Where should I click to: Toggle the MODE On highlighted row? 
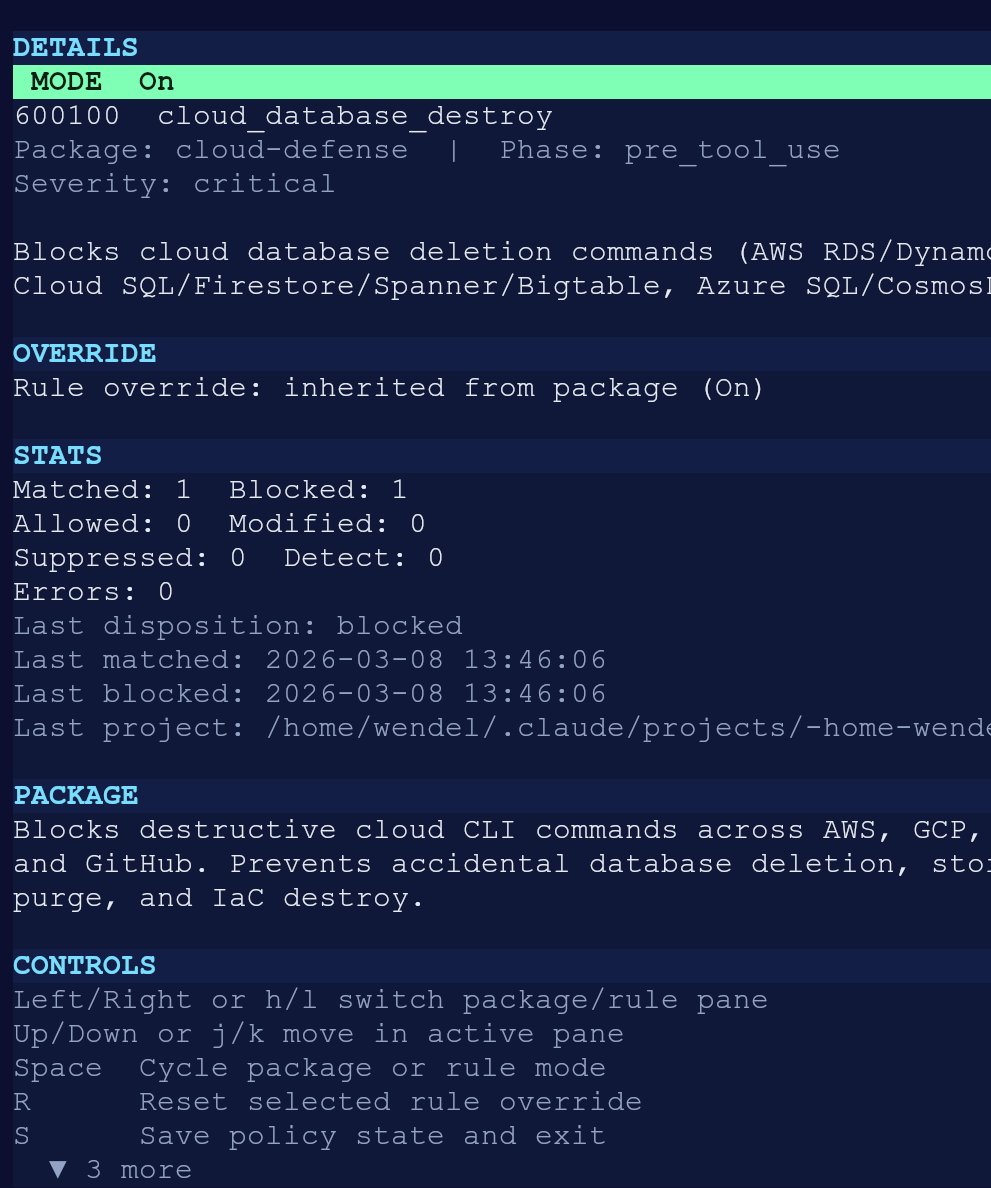pyautogui.click(x=502, y=82)
